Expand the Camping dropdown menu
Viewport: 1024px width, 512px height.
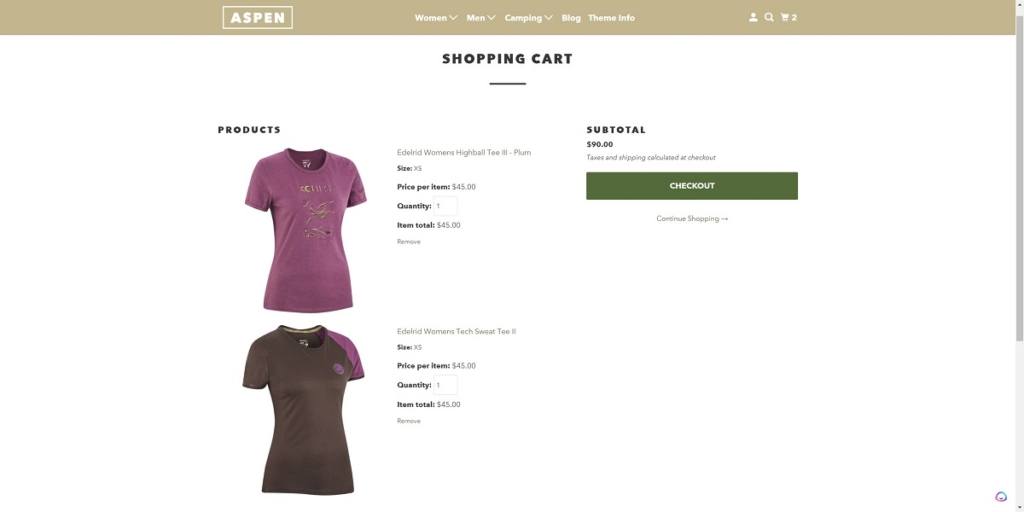pos(528,18)
